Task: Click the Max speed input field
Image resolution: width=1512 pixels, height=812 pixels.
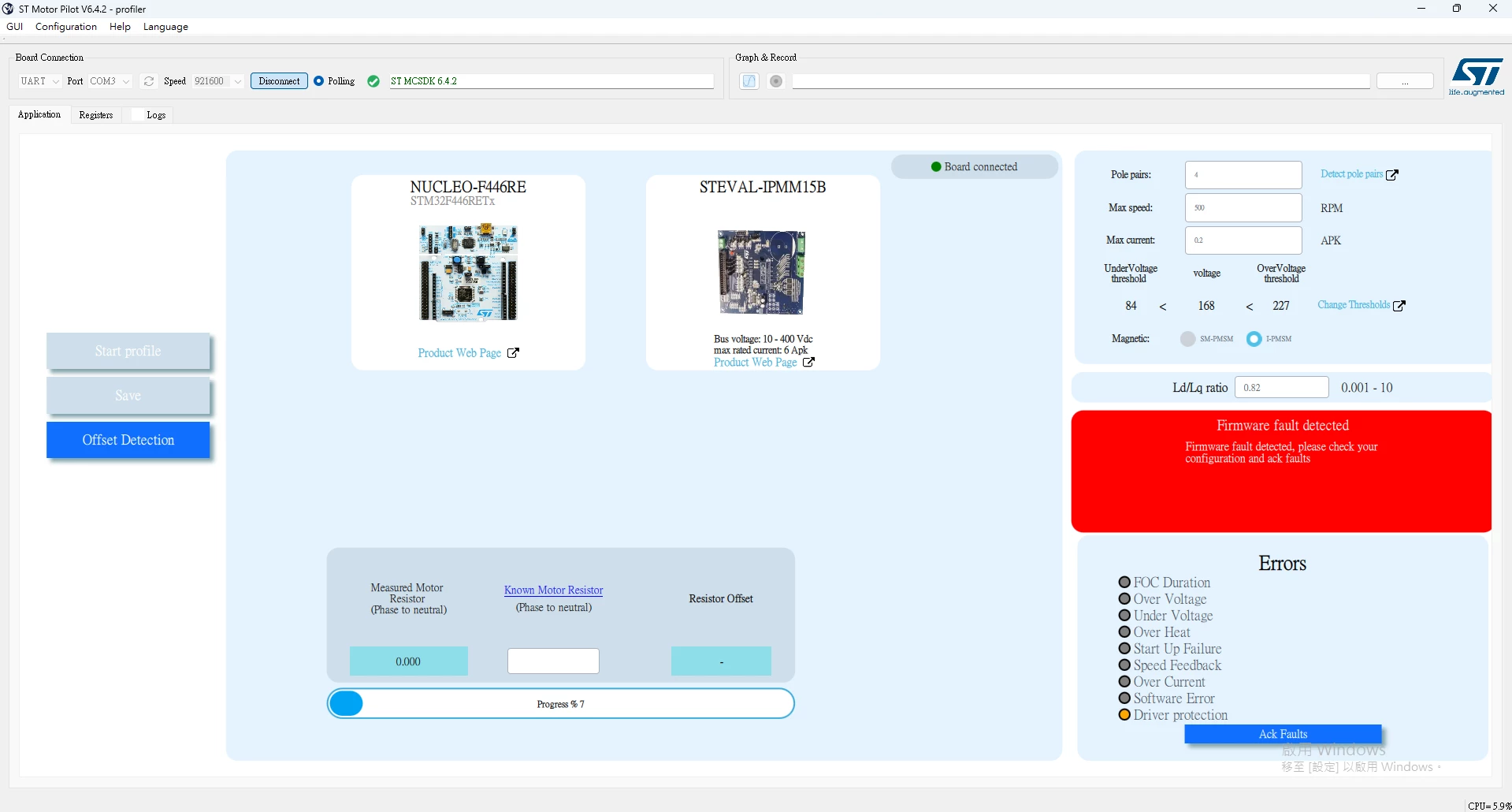Action: click(1243, 208)
